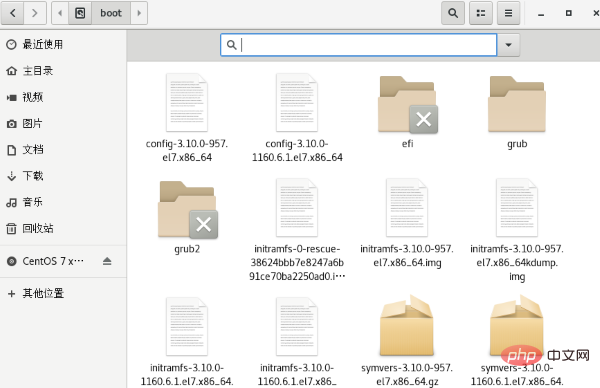Select the grub2 folder icon
Screen dimensions: 600x388
click(x=188, y=210)
